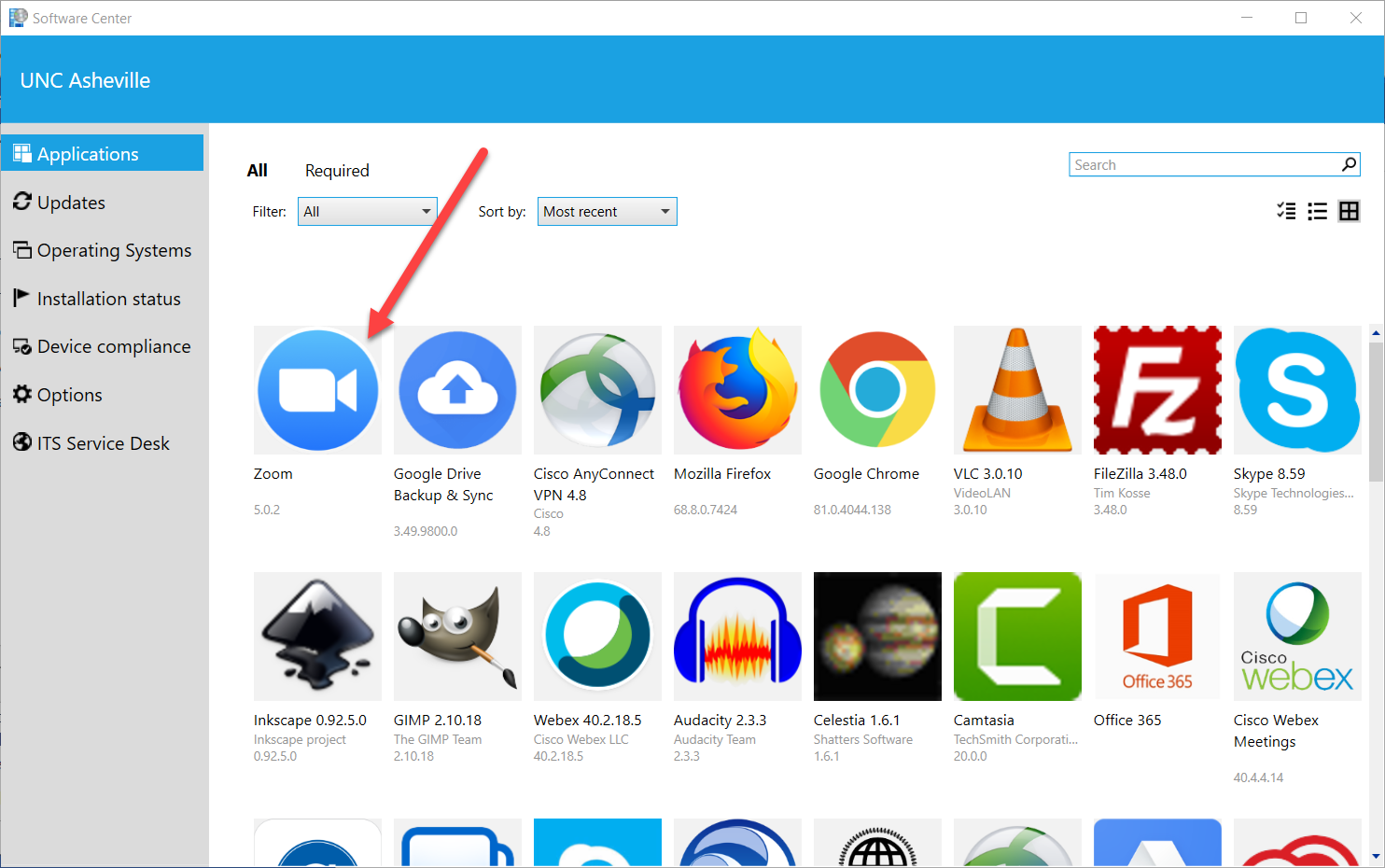Go to Installation status page
Viewport: 1385px width, 868px height.
(x=108, y=299)
